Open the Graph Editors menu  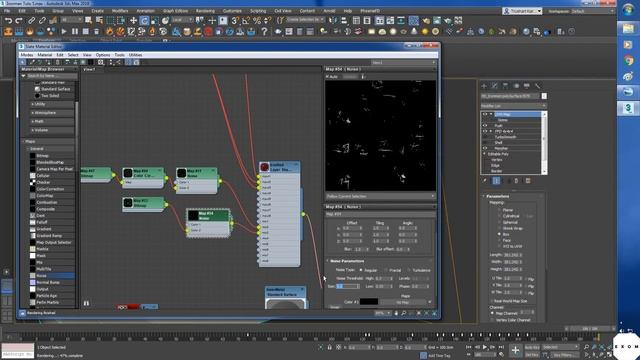coord(176,11)
